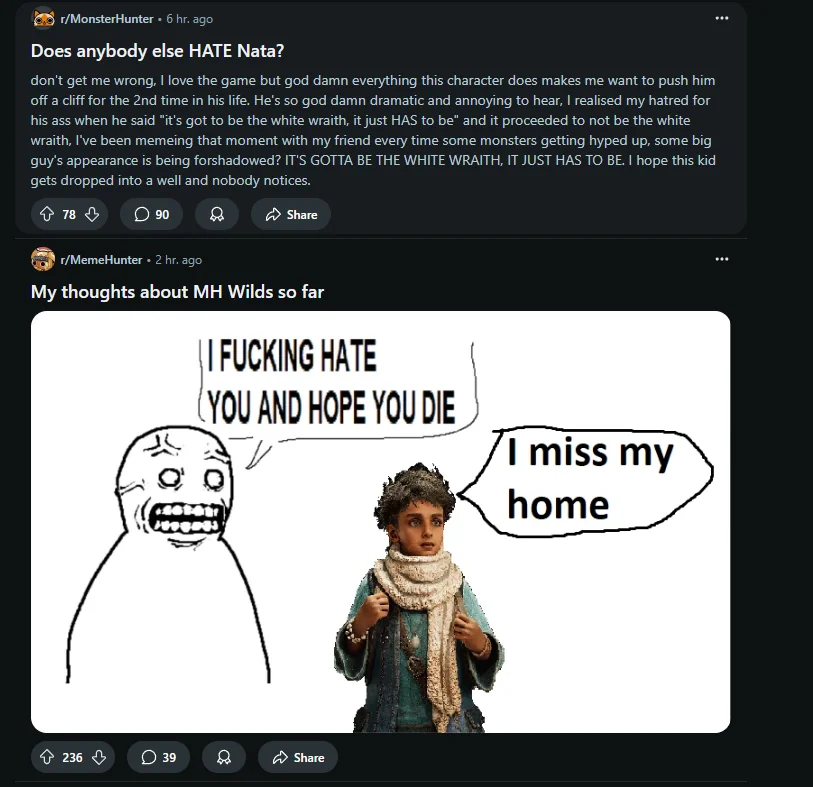
Task: Give an award to the MemeHunter post
Action: tap(223, 757)
